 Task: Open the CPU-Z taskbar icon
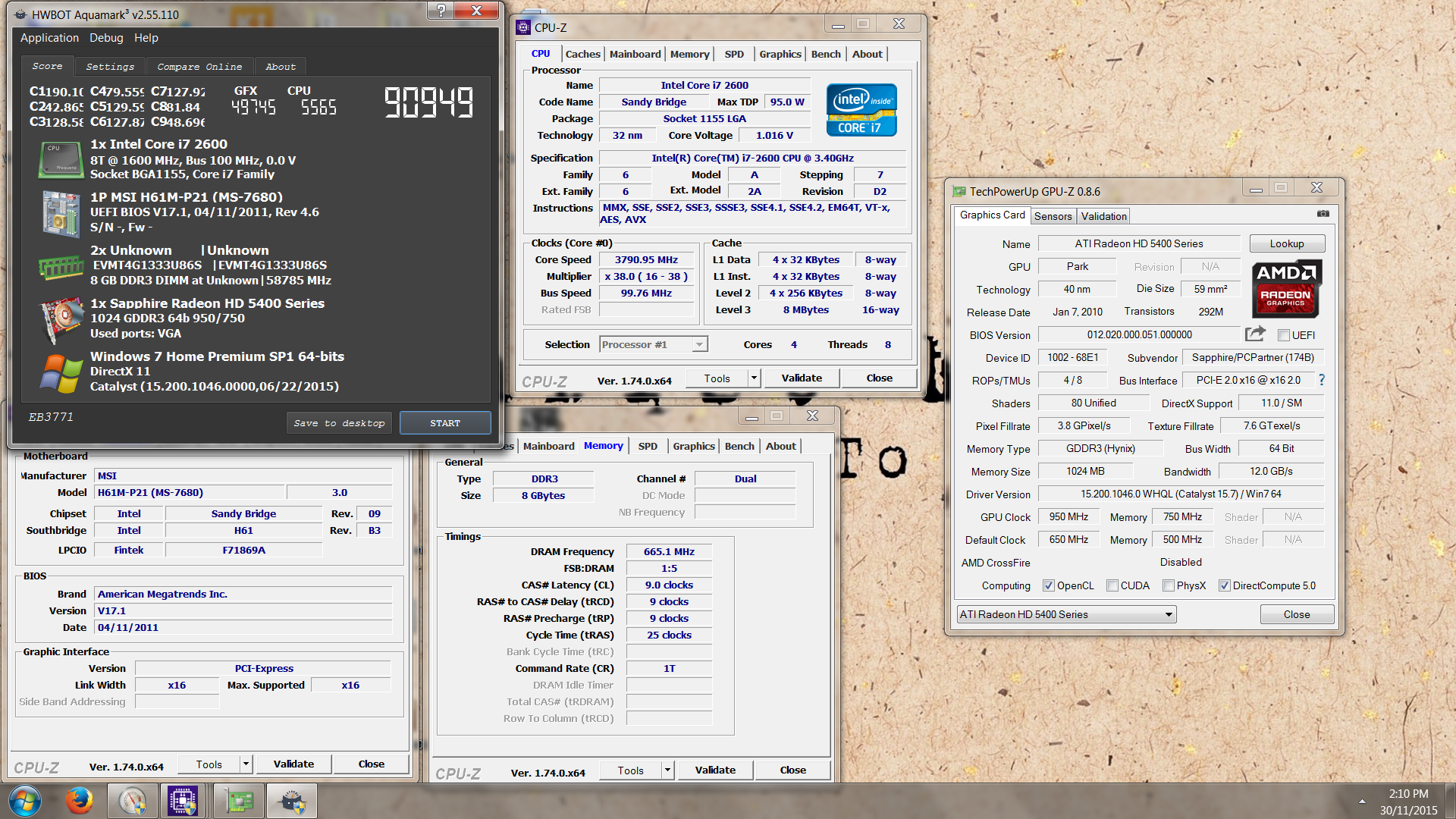point(183,801)
